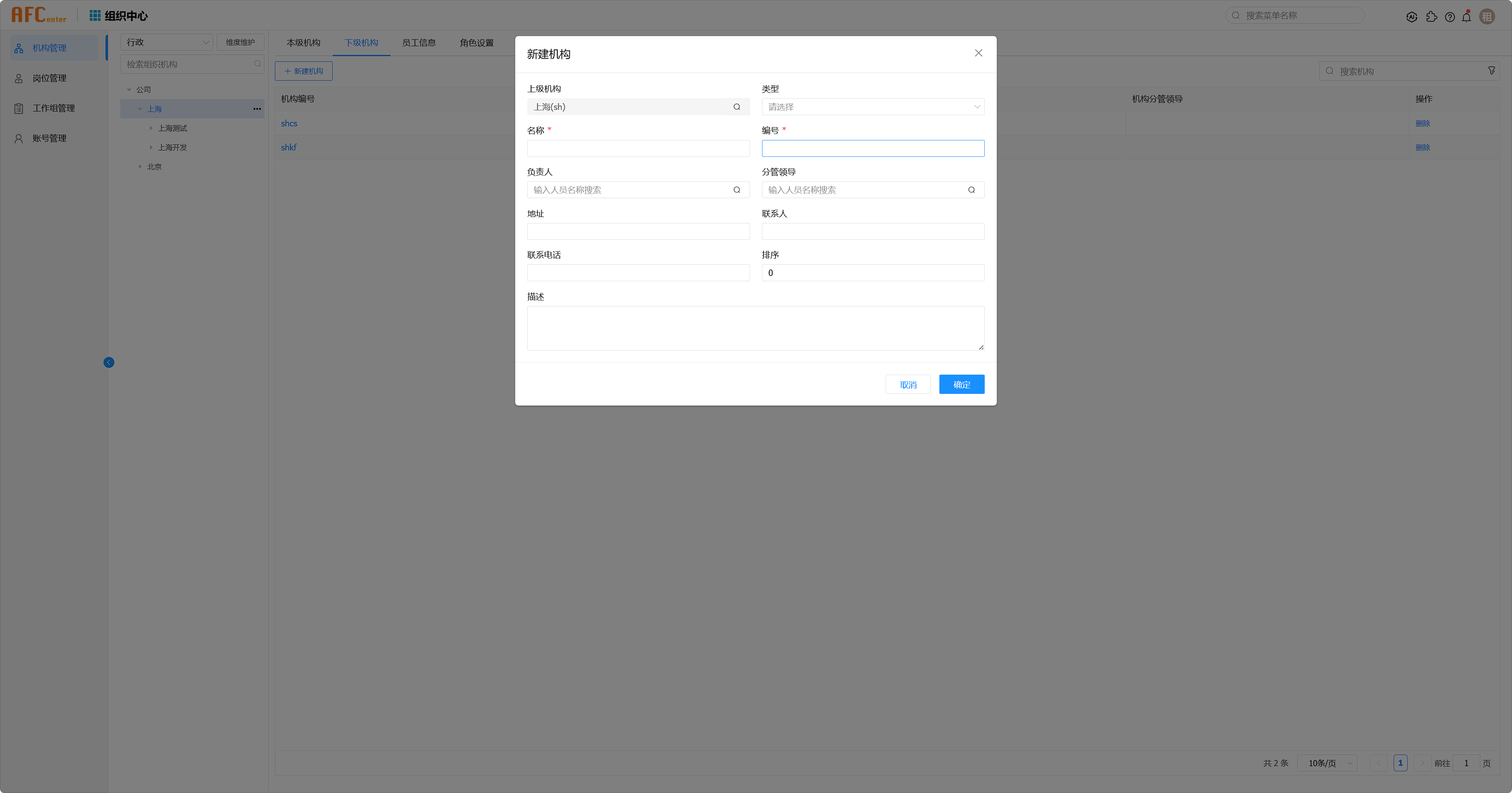The image size is (1512, 793).
Task: Close the 新建机构 dialog with the X icon
Action: pyautogui.click(x=978, y=53)
